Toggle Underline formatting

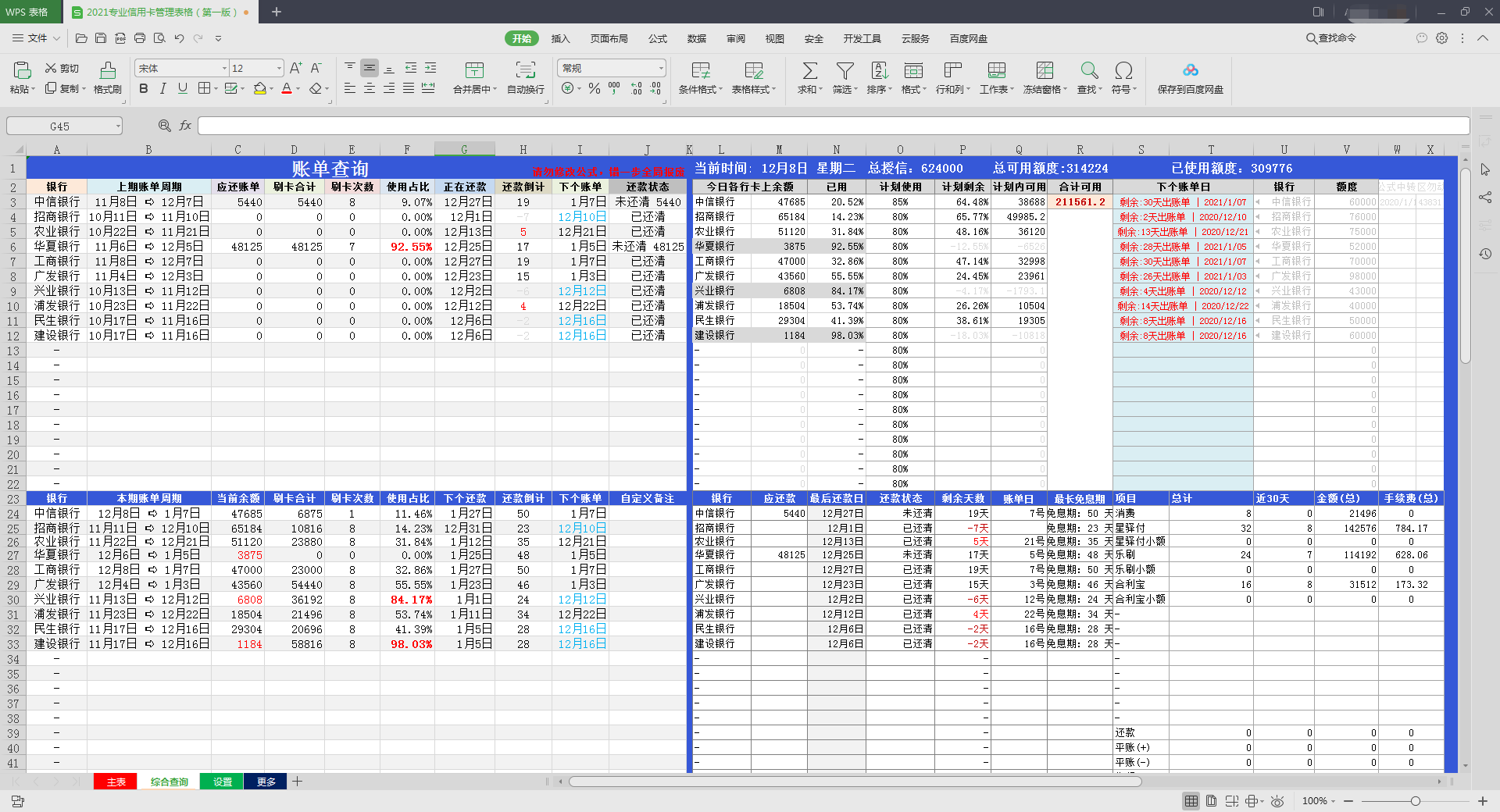[183, 88]
